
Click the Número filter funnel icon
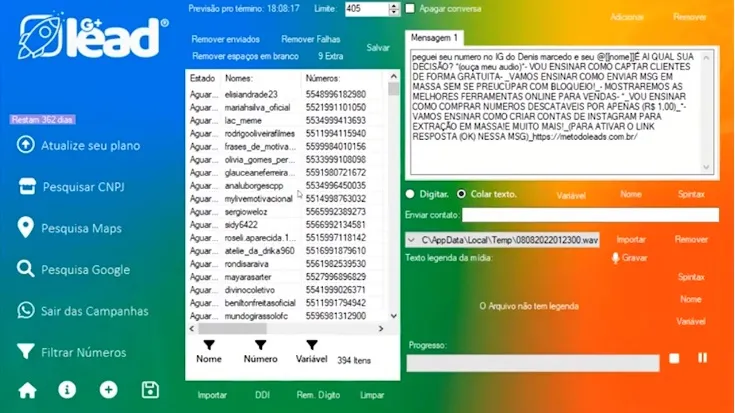pos(260,343)
